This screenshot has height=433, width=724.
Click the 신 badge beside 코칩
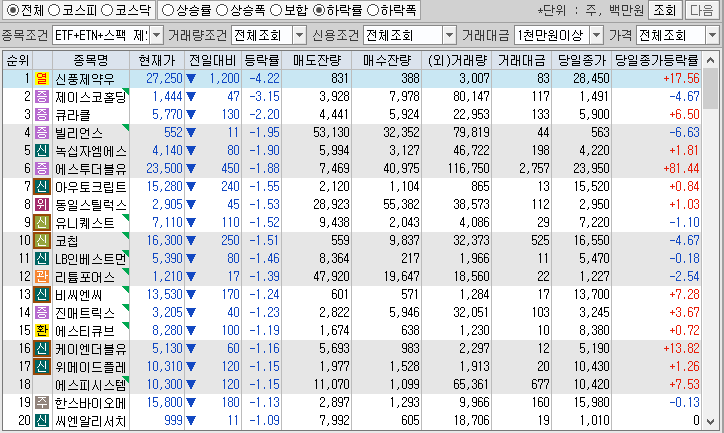[42, 241]
